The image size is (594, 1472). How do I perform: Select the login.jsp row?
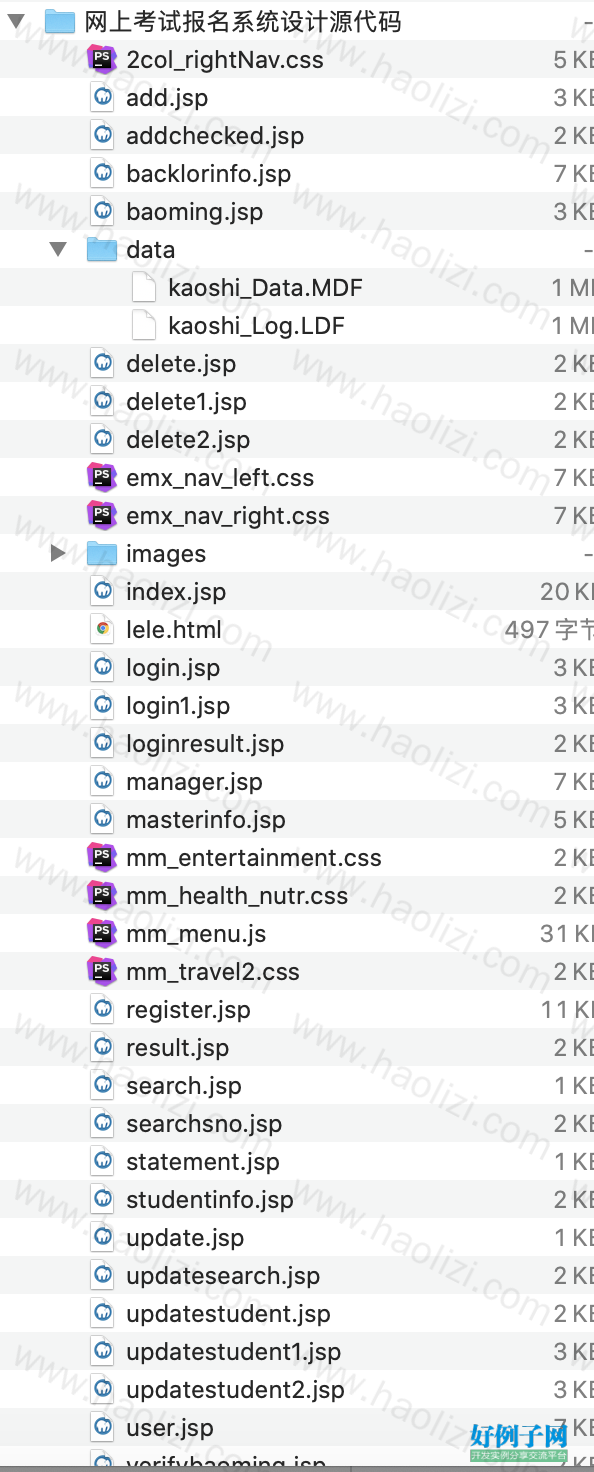(x=297, y=668)
